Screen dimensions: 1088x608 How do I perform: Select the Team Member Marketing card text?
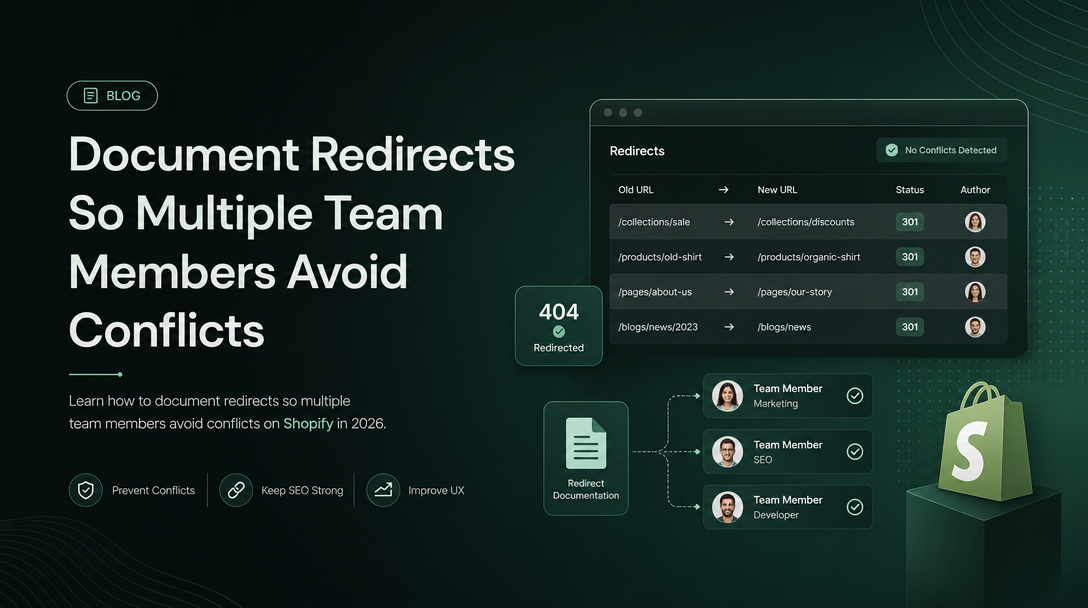pos(788,396)
